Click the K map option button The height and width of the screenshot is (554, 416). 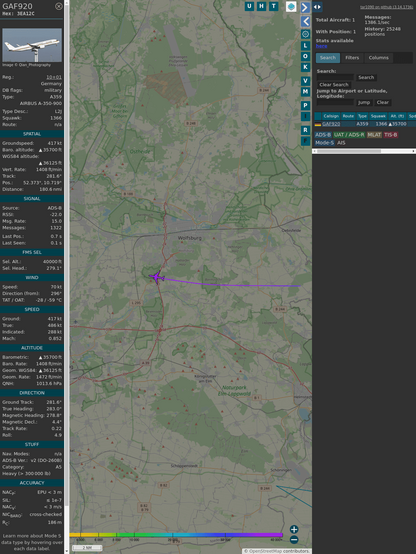point(305,67)
